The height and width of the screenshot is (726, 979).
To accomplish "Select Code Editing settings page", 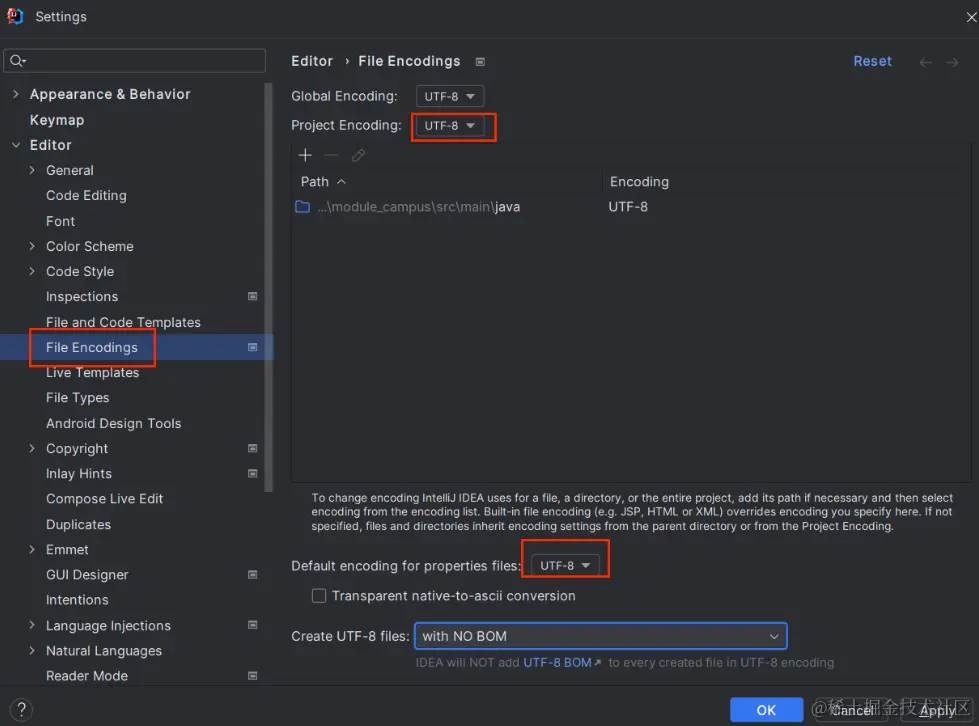I will (x=86, y=195).
